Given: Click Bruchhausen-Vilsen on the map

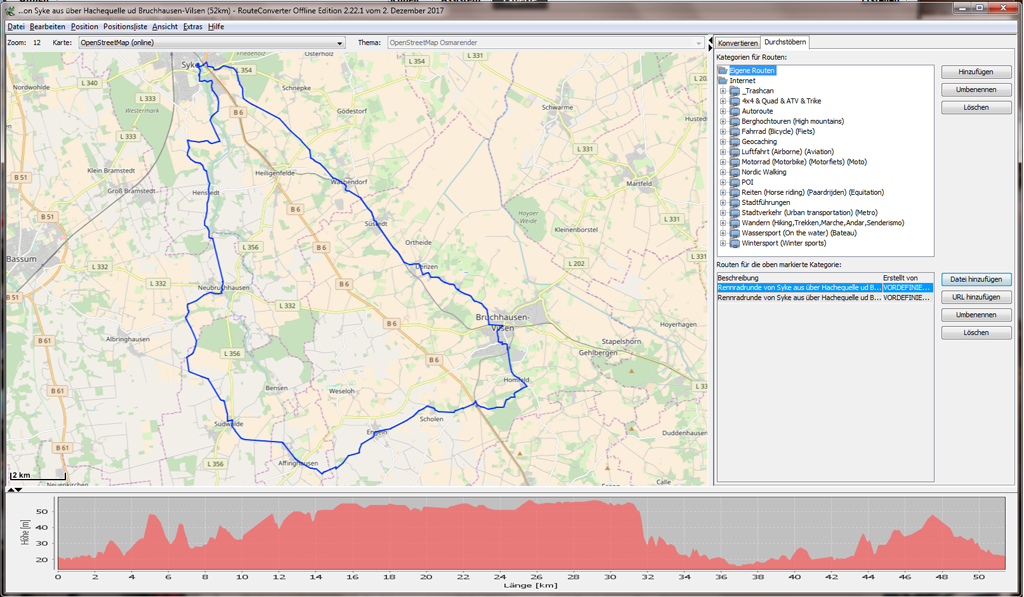Looking at the screenshot, I should (x=502, y=322).
